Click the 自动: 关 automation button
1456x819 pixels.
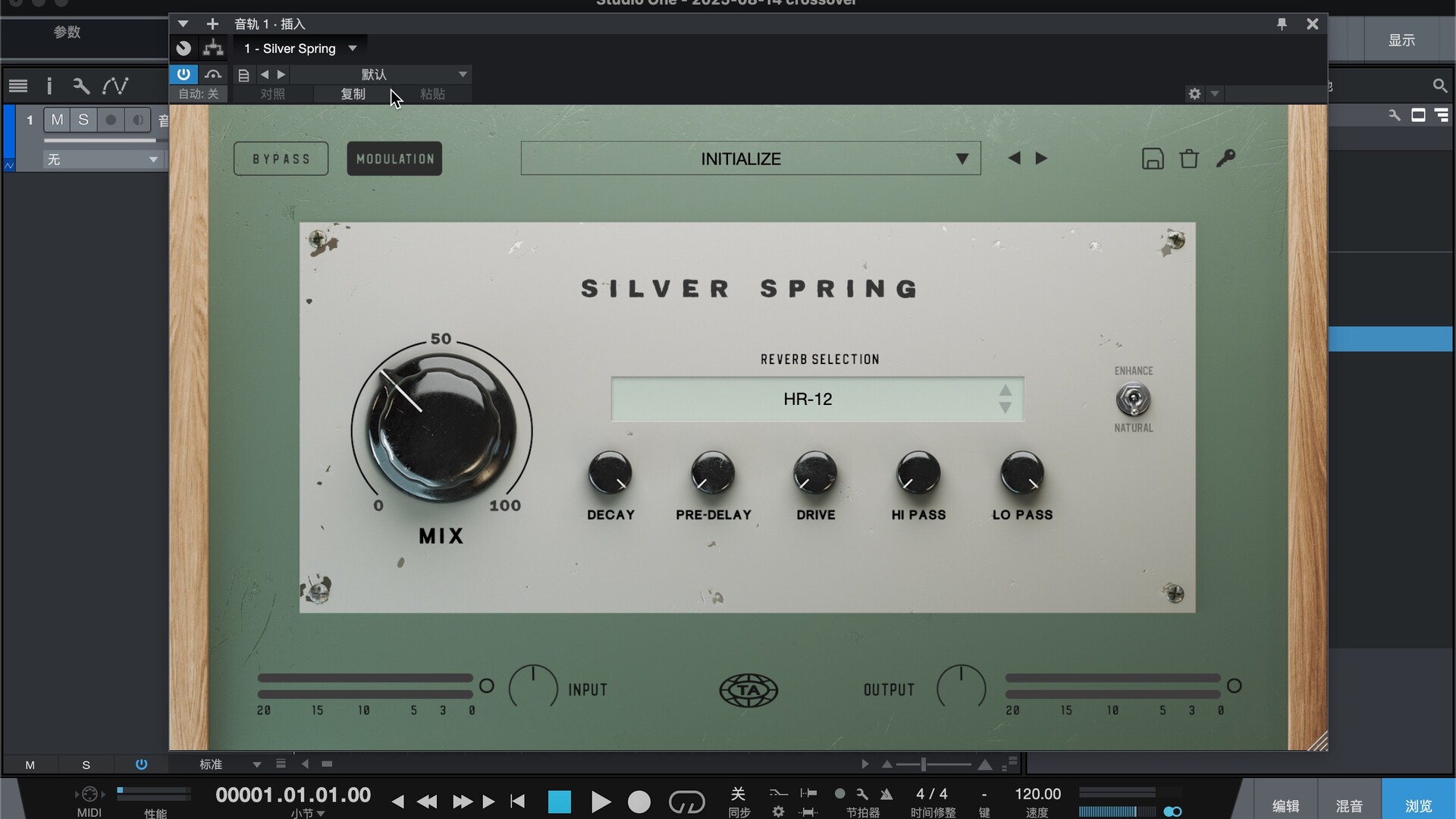pyautogui.click(x=198, y=94)
